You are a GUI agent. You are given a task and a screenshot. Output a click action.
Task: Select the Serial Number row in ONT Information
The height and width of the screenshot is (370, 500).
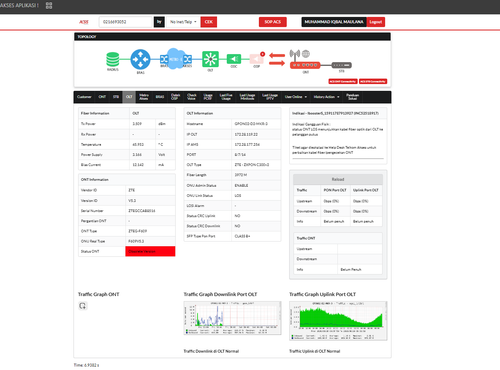coord(127,211)
